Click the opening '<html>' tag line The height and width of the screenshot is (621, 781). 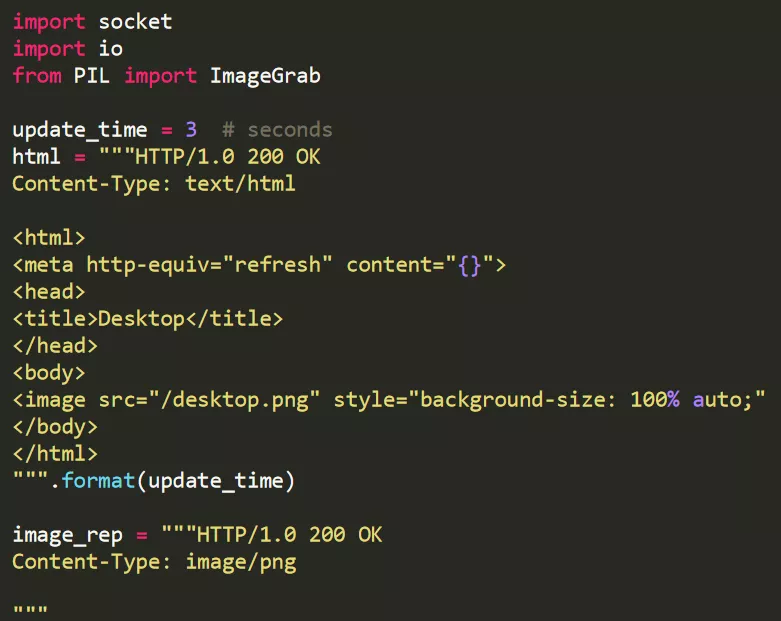[49, 238]
